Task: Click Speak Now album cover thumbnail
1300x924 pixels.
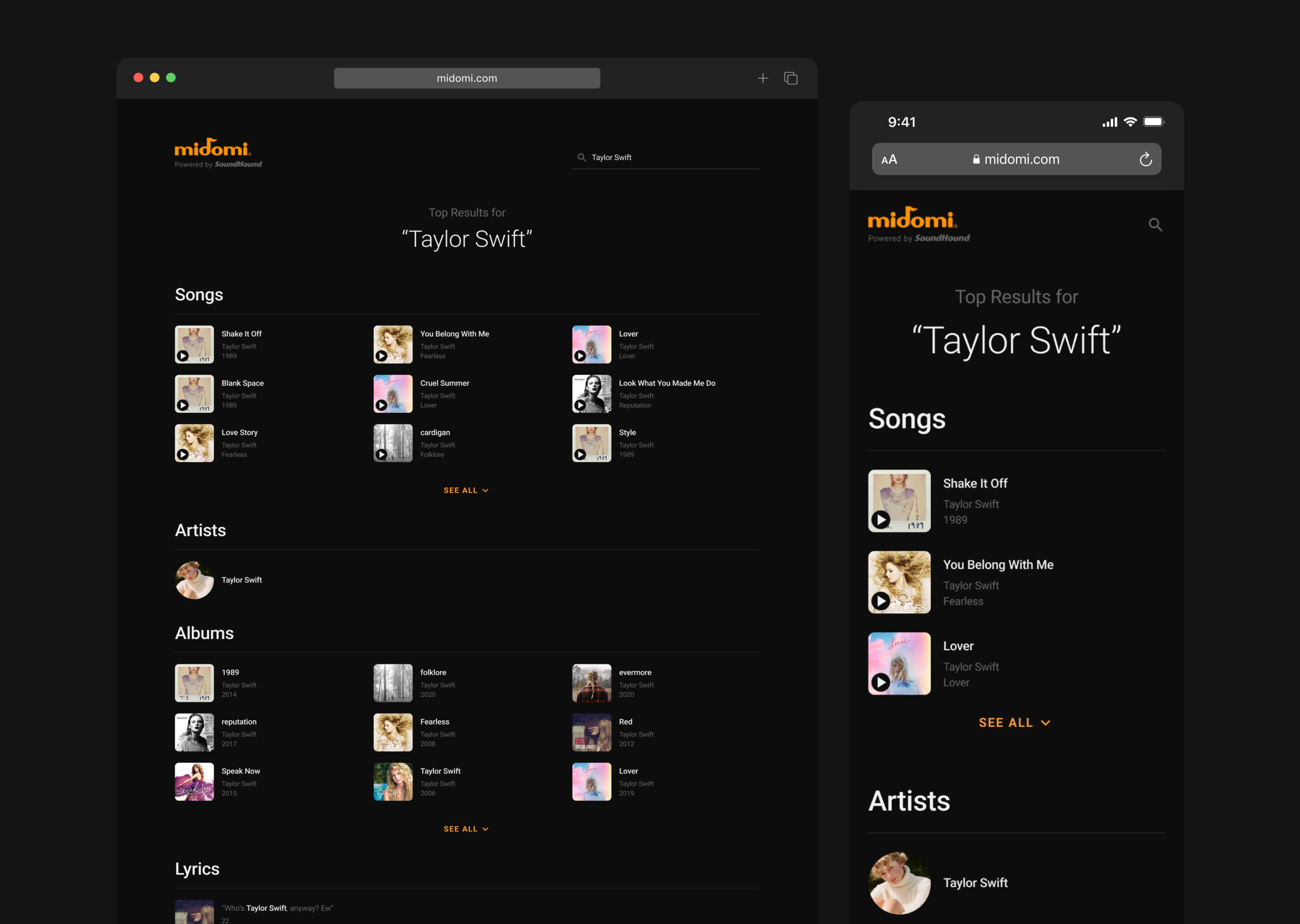Action: click(x=194, y=782)
